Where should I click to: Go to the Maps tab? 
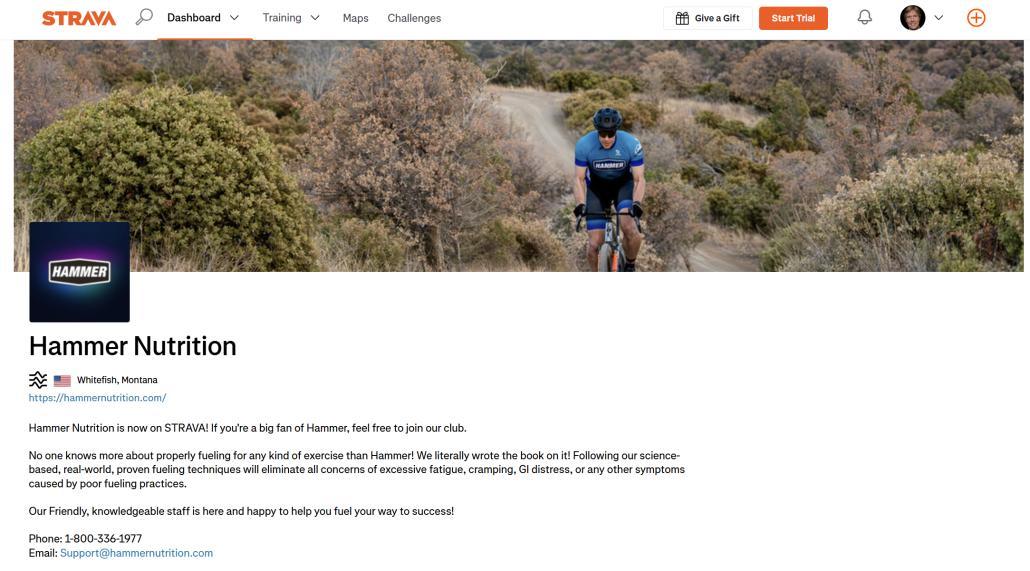pos(355,18)
